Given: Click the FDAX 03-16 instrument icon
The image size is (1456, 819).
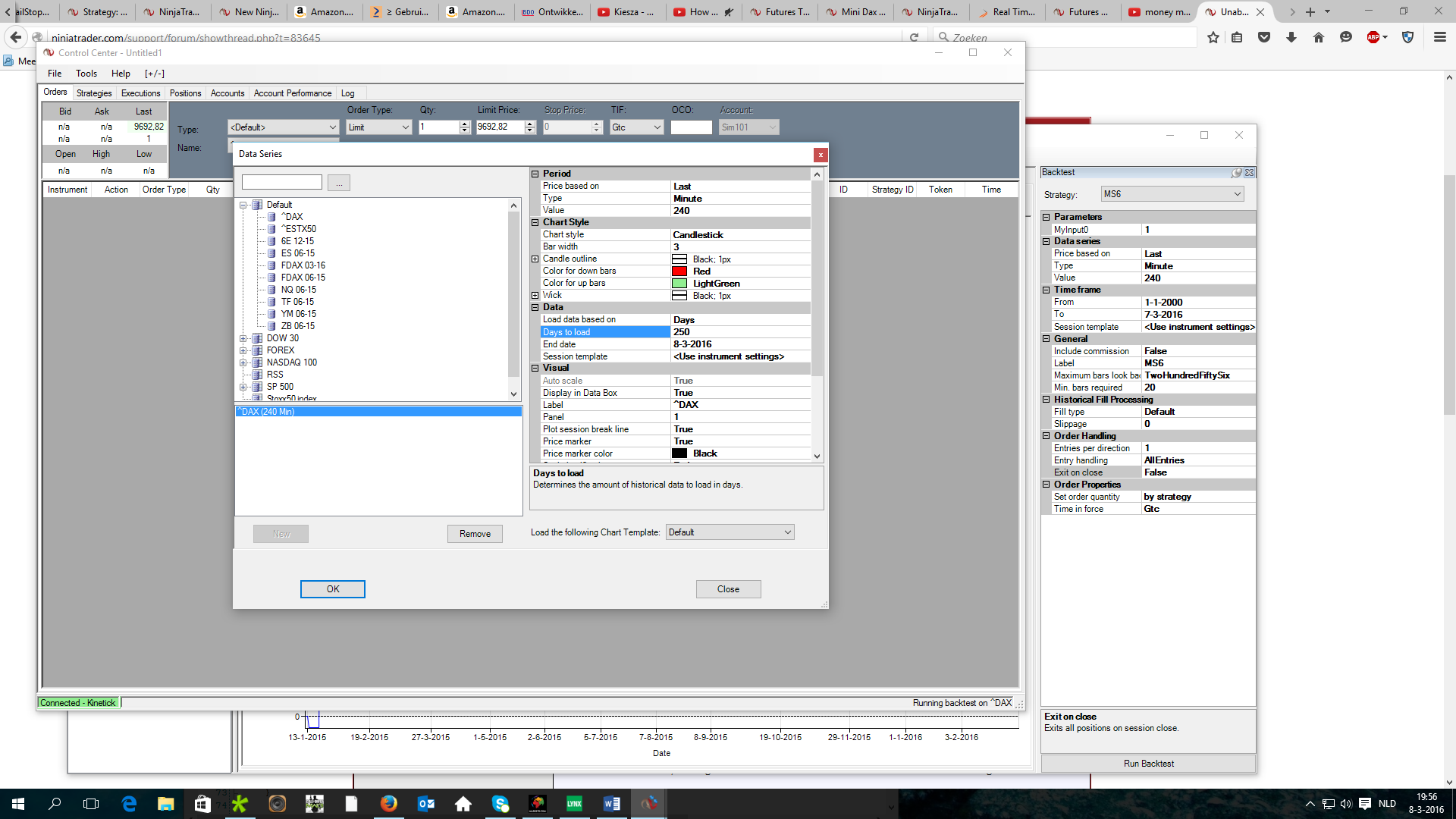Looking at the screenshot, I should tap(271, 265).
